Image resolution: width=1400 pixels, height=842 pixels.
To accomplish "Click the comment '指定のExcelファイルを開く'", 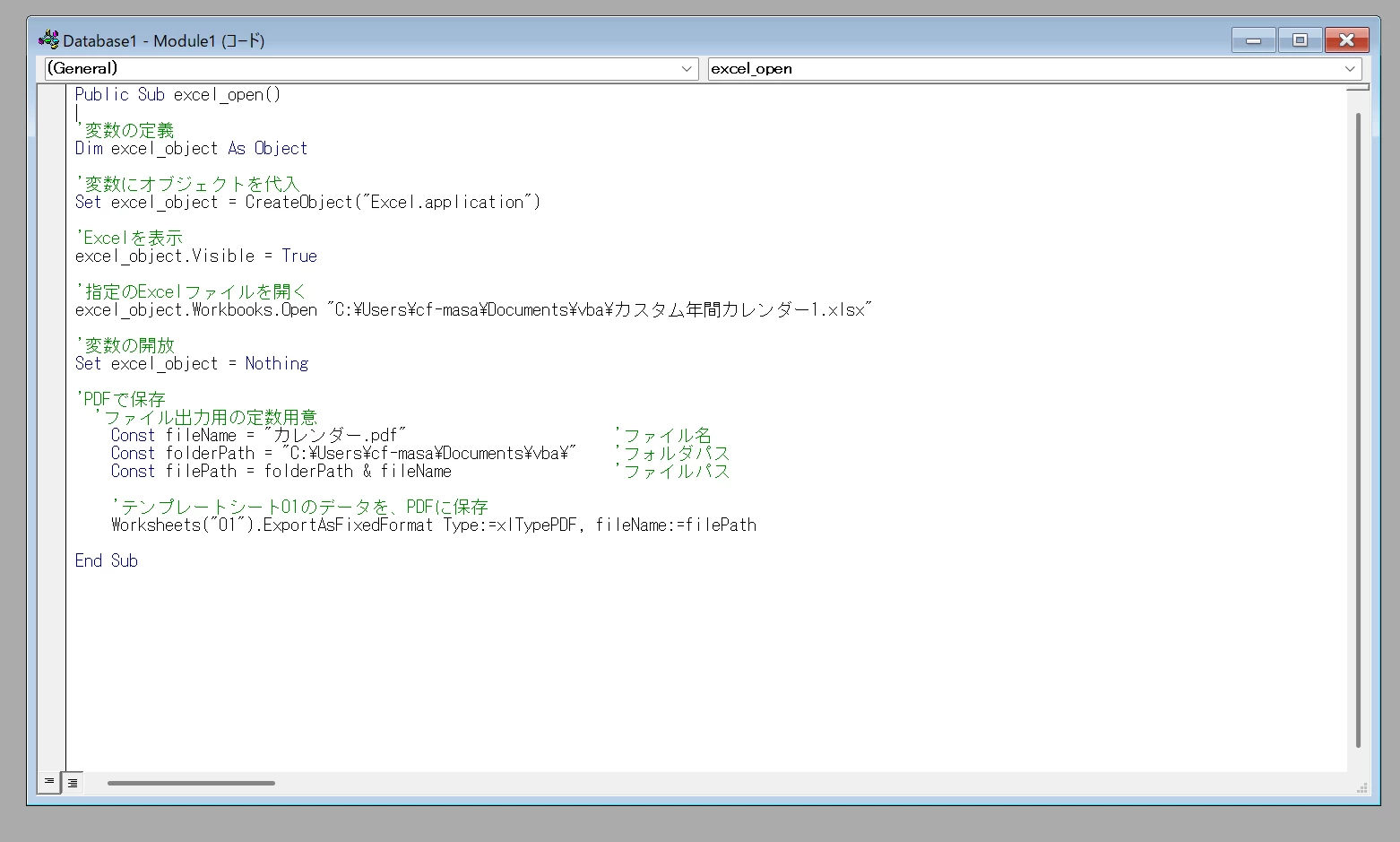I will click(192, 292).
